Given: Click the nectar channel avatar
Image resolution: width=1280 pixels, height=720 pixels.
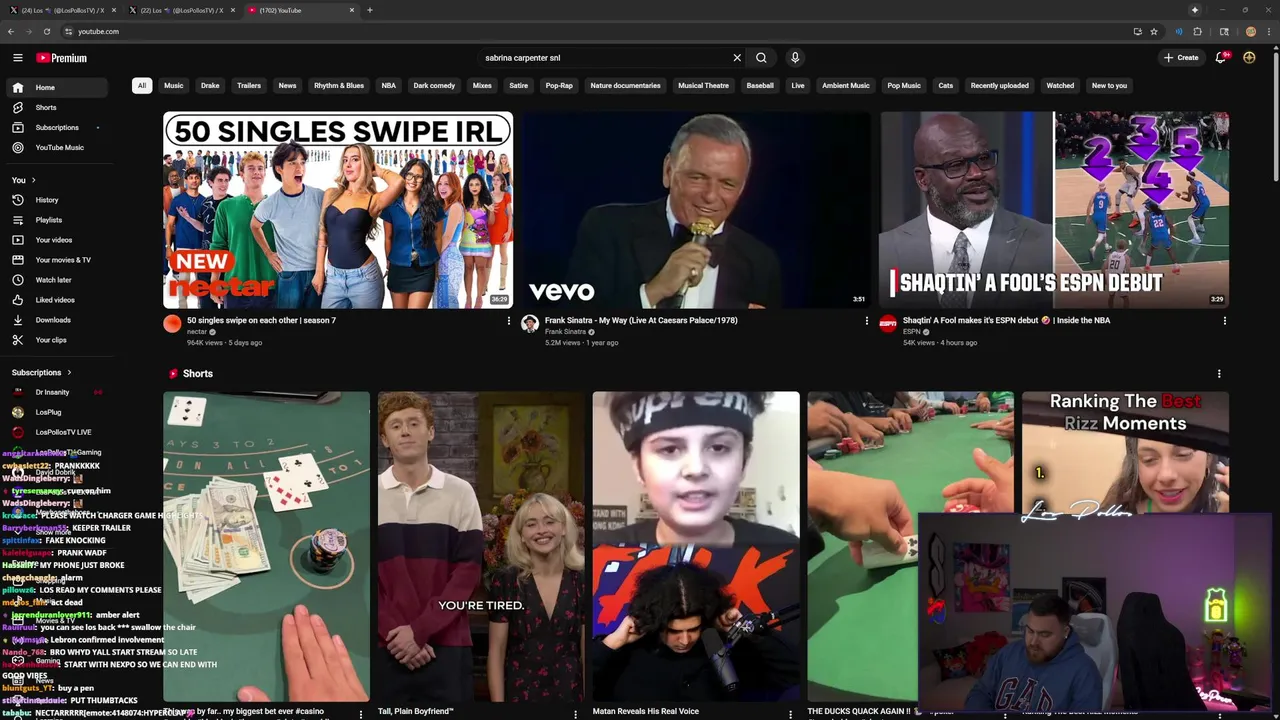Looking at the screenshot, I should [173, 323].
